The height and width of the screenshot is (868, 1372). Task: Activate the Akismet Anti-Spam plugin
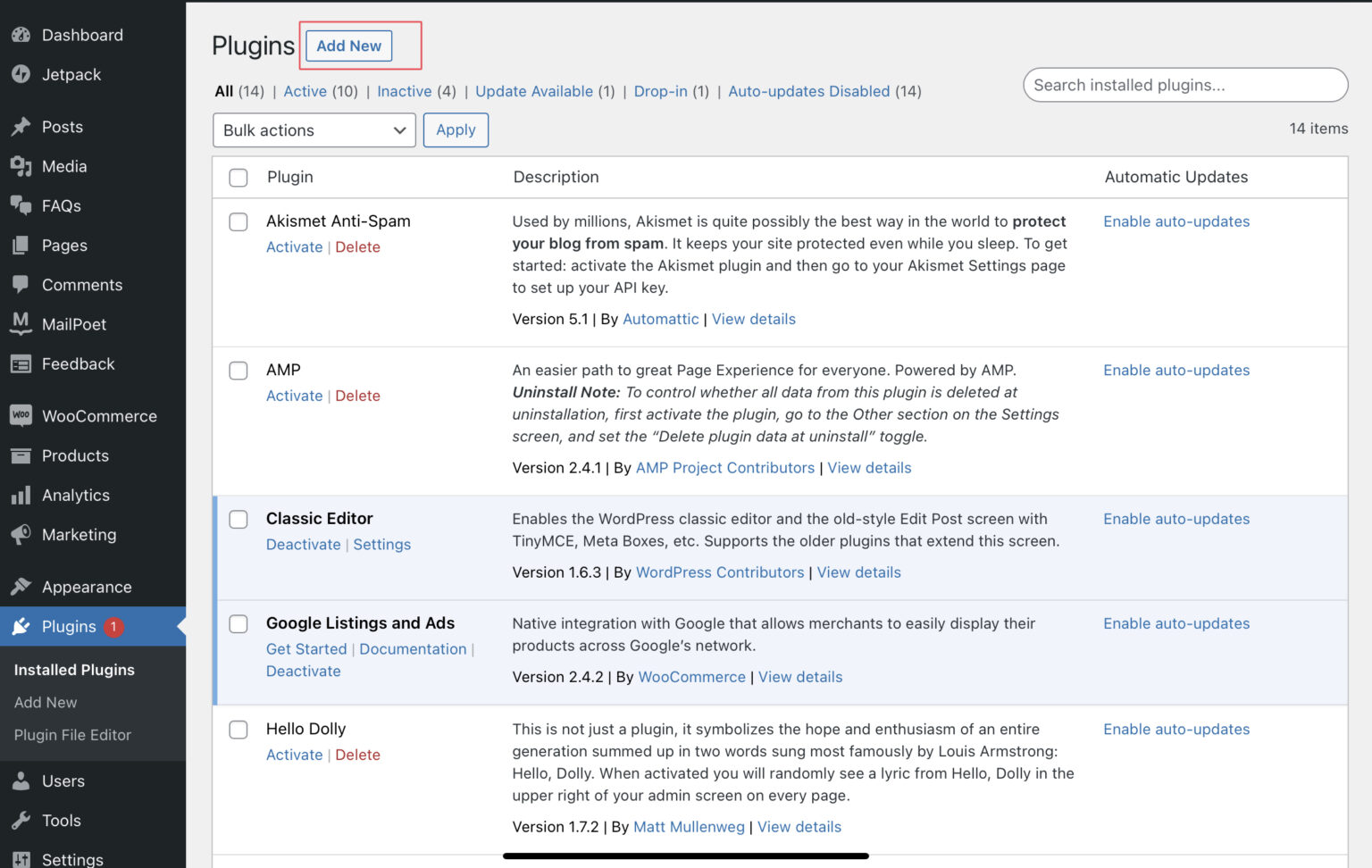pos(294,247)
